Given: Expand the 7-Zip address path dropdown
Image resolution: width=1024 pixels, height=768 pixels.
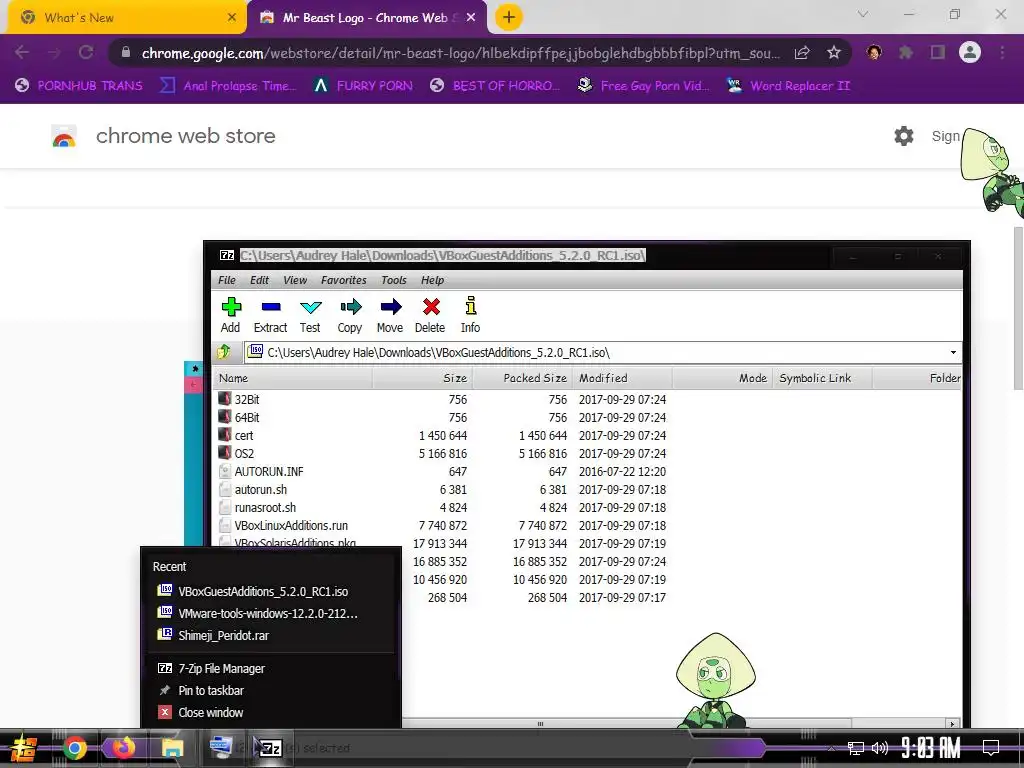Looking at the screenshot, I should (x=953, y=353).
